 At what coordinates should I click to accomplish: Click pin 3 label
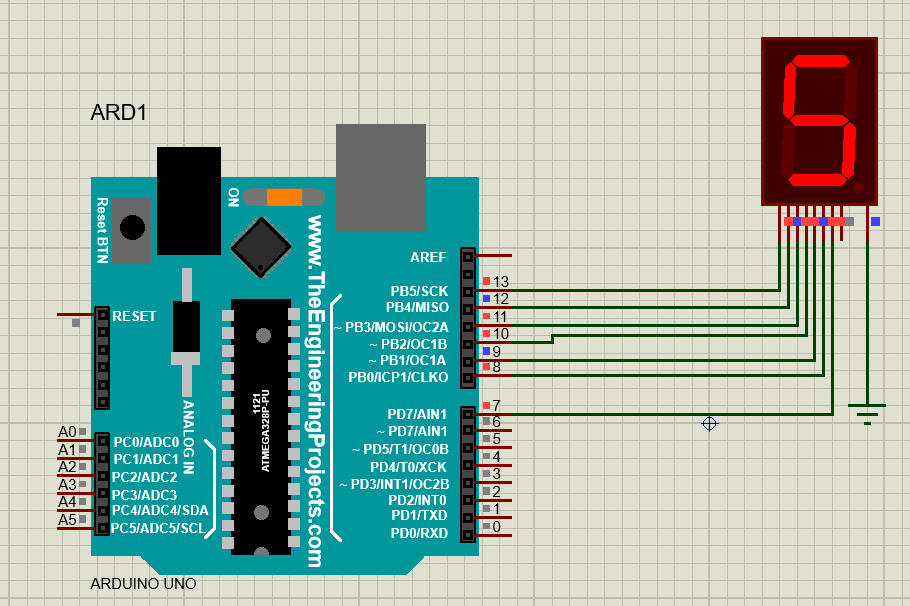click(496, 474)
